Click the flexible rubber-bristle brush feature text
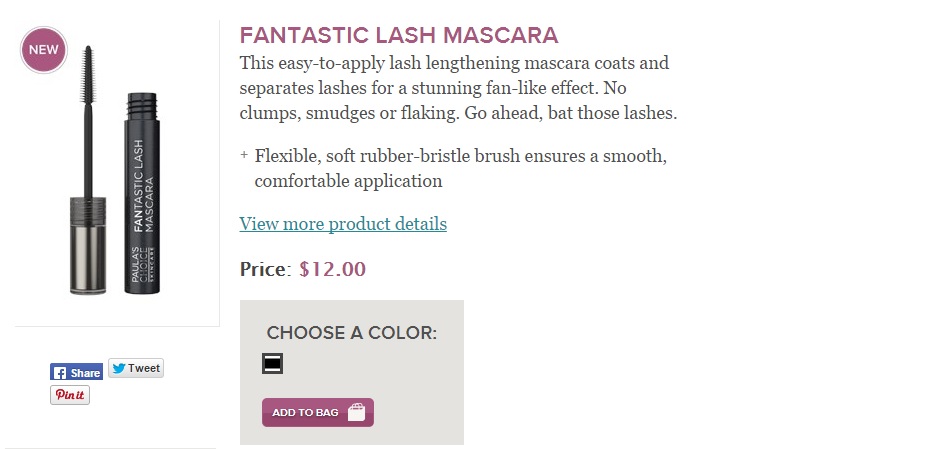 click(460, 169)
